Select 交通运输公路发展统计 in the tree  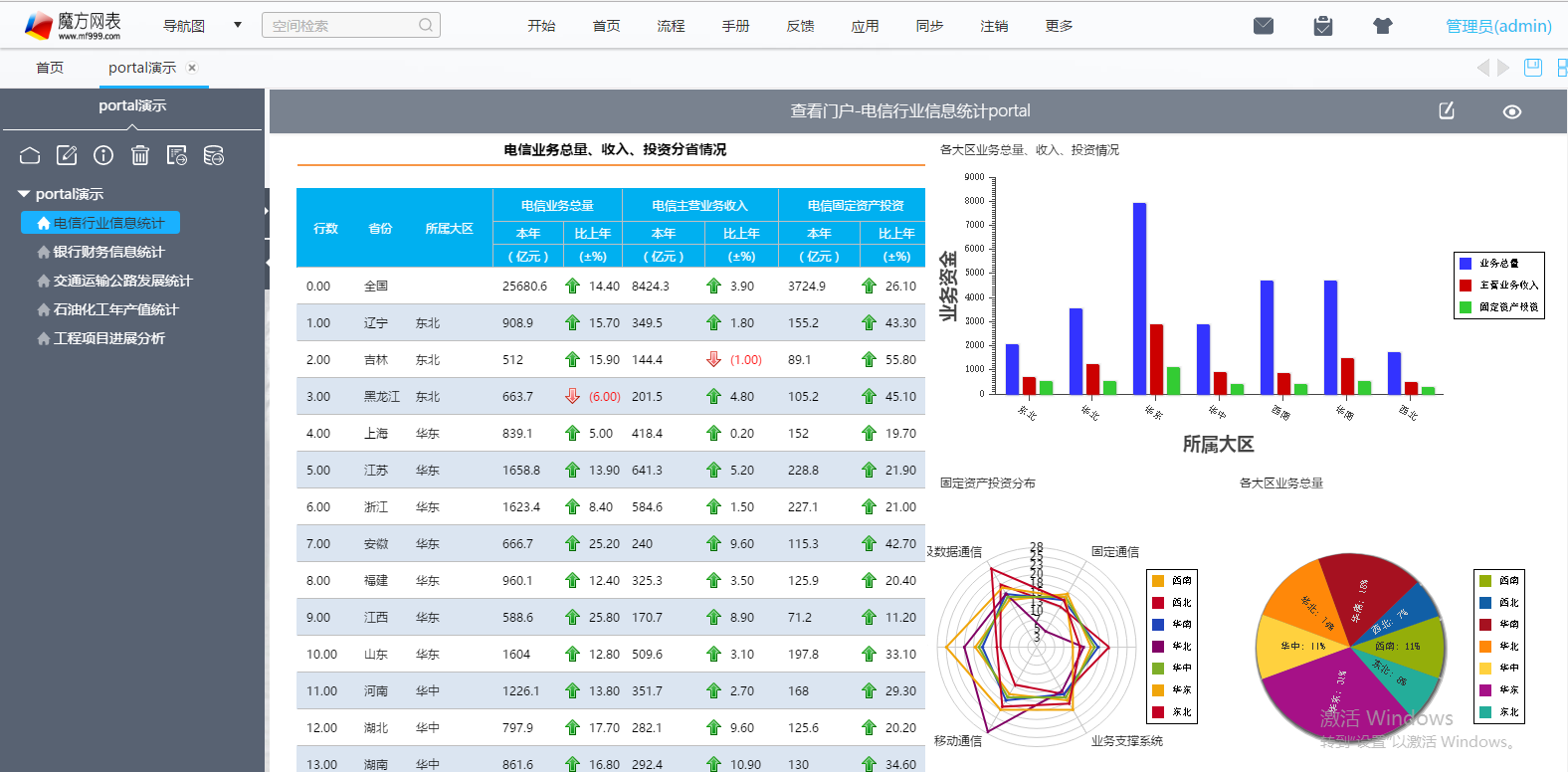[x=122, y=282]
